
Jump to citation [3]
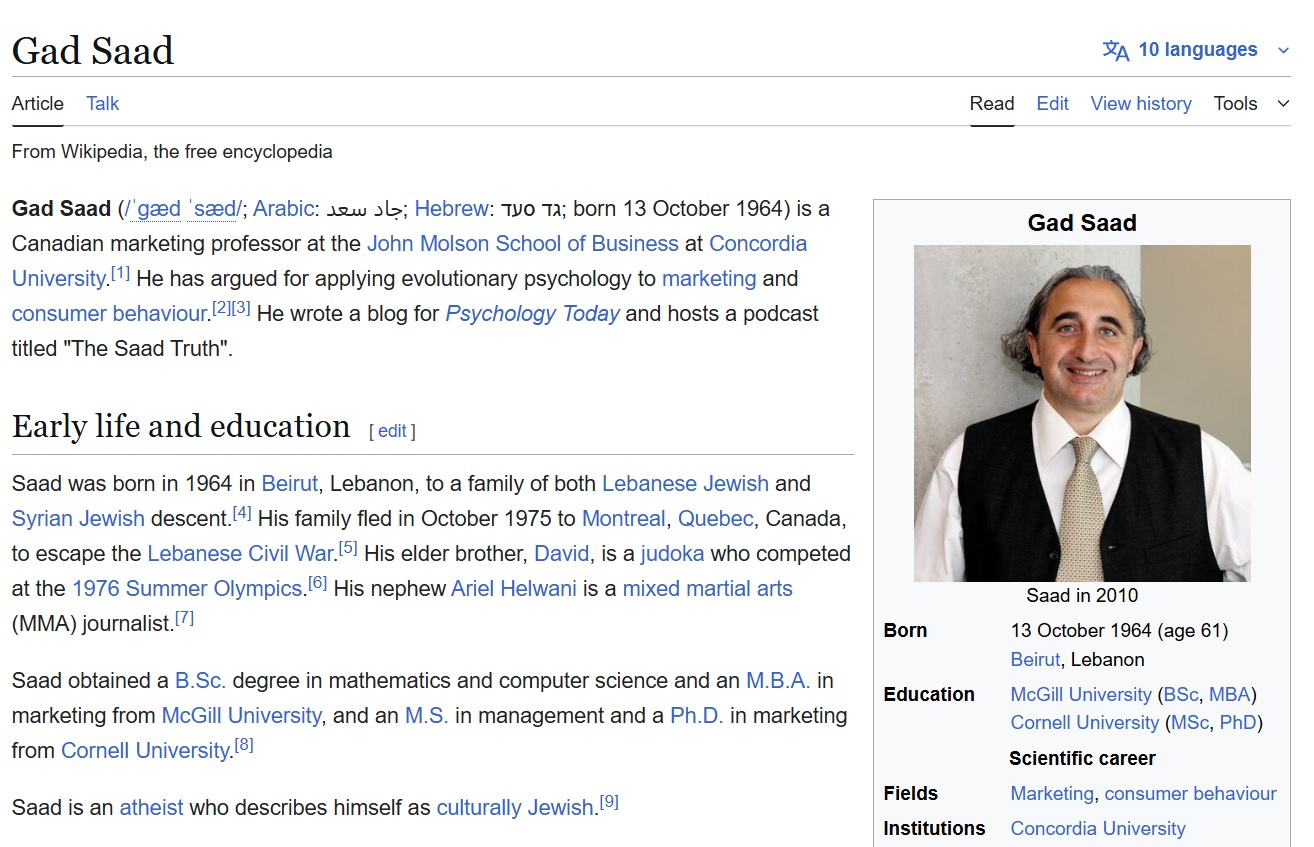(241, 307)
